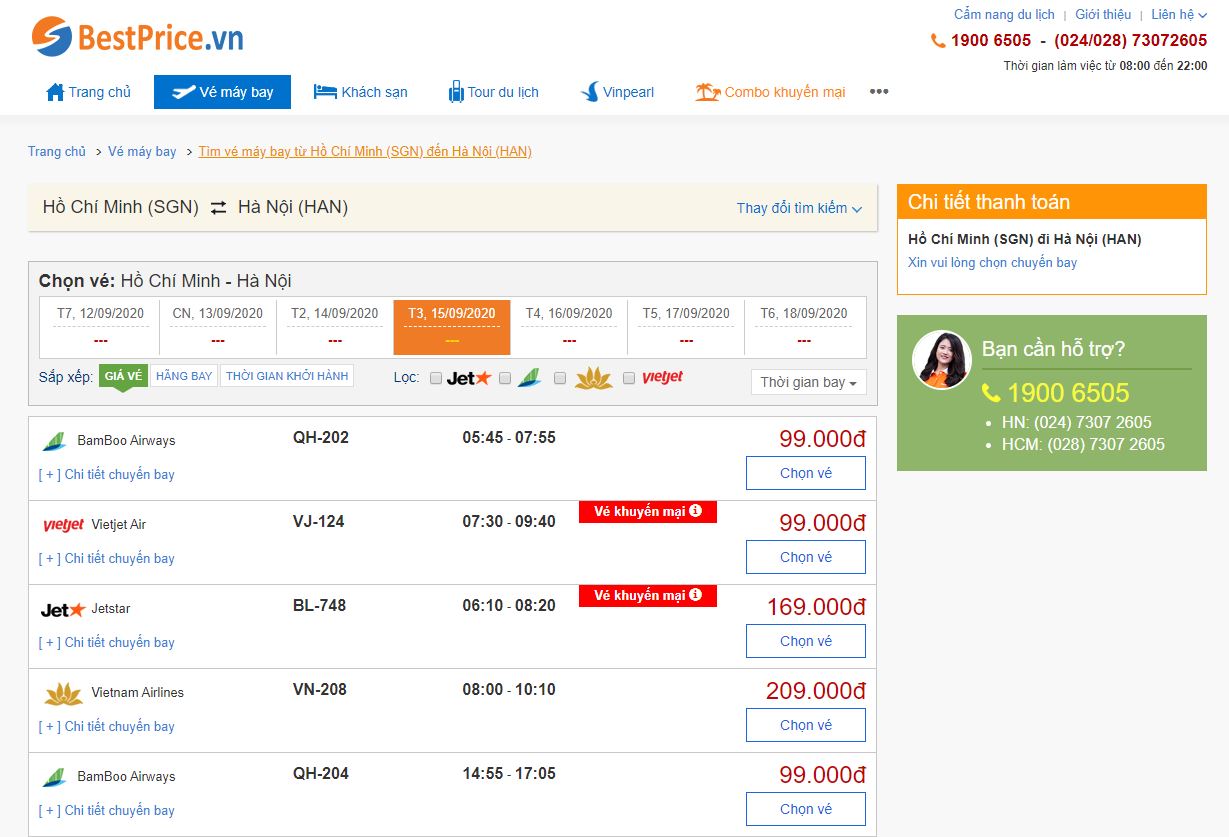The image size is (1229, 837).
Task: Click Chọn vé for flight QH-202
Action: [806, 473]
